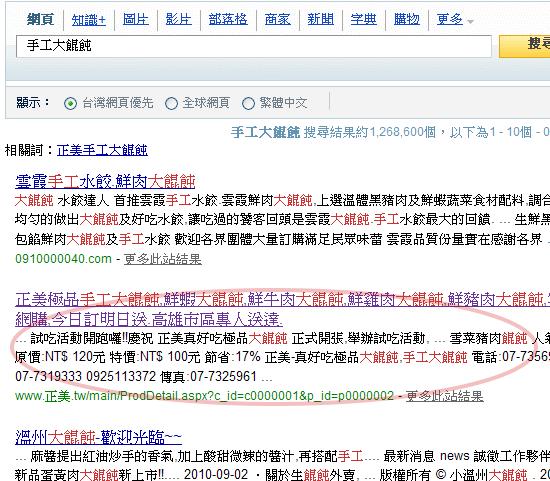Viewport: 550px width, 481px height.
Task: Open the 圖片 search tab
Action: 136,19
